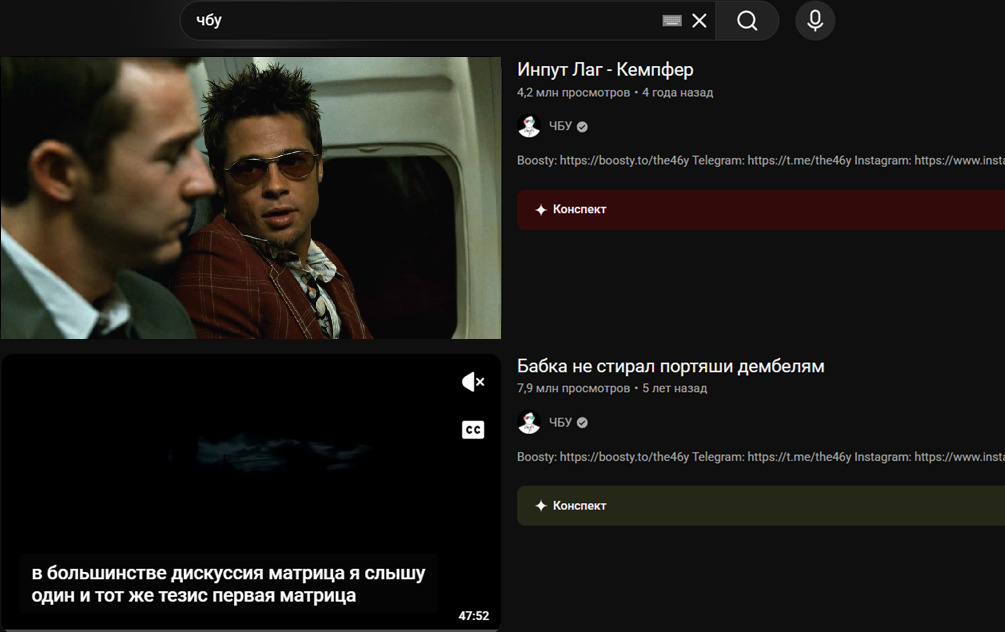Click description text of 'Бабка не стирал портяши'
Image resolution: width=1005 pixels, height=632 pixels.
click(761, 457)
